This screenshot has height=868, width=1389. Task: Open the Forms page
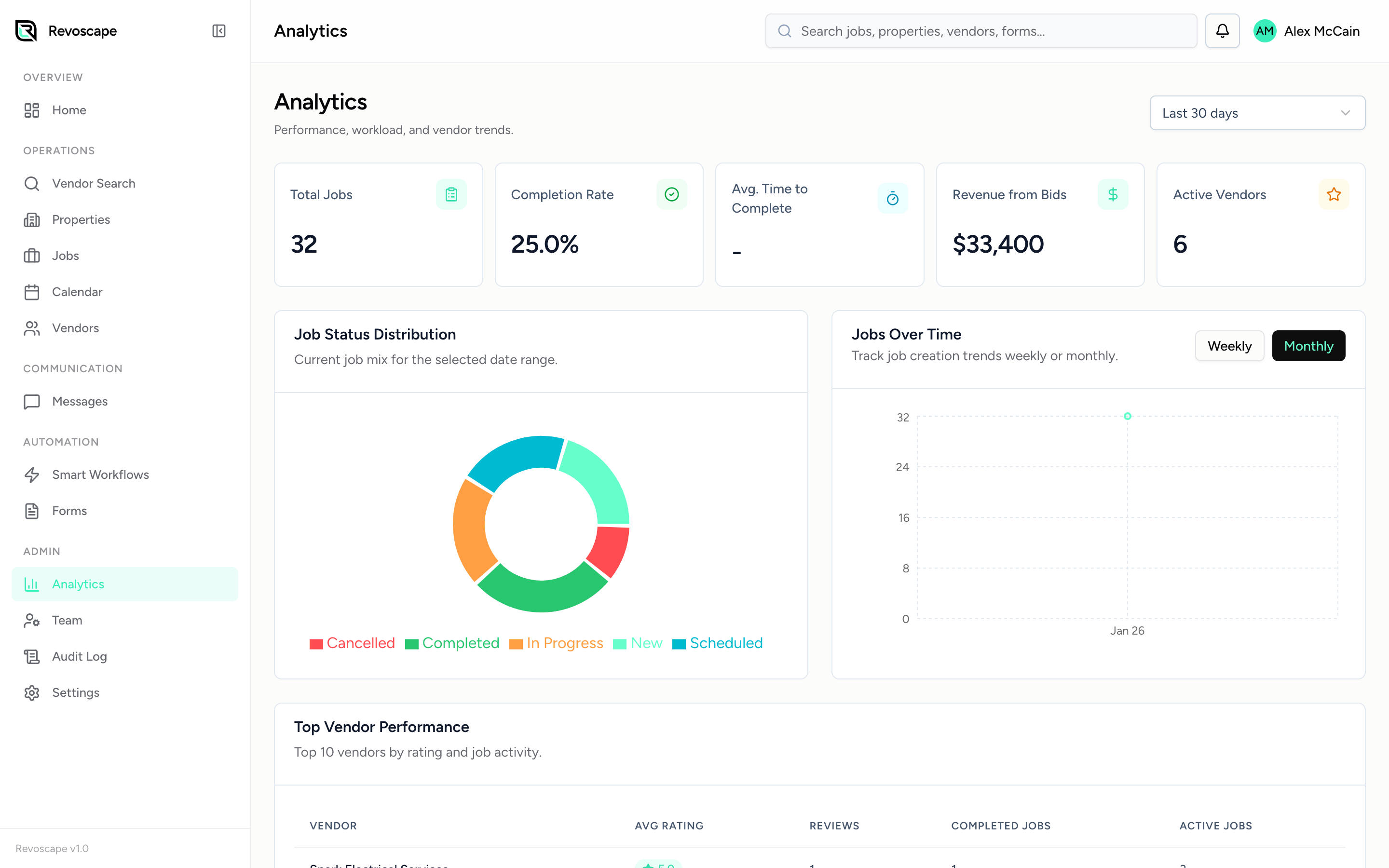69,510
